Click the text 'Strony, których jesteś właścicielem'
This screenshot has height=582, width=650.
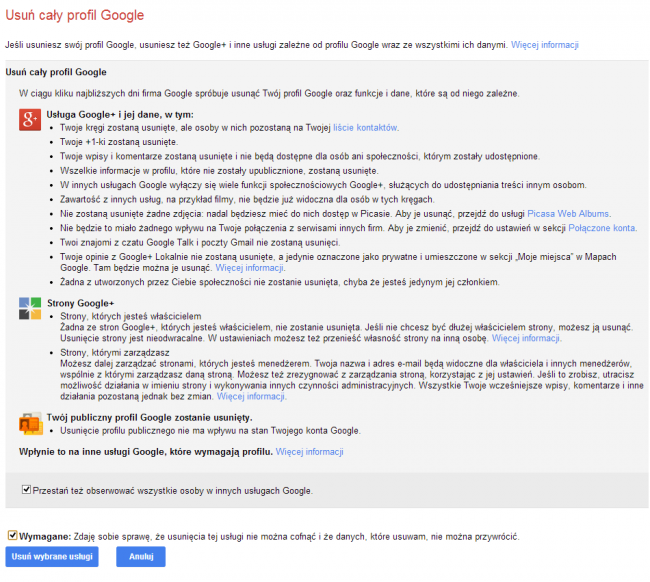[131, 316]
